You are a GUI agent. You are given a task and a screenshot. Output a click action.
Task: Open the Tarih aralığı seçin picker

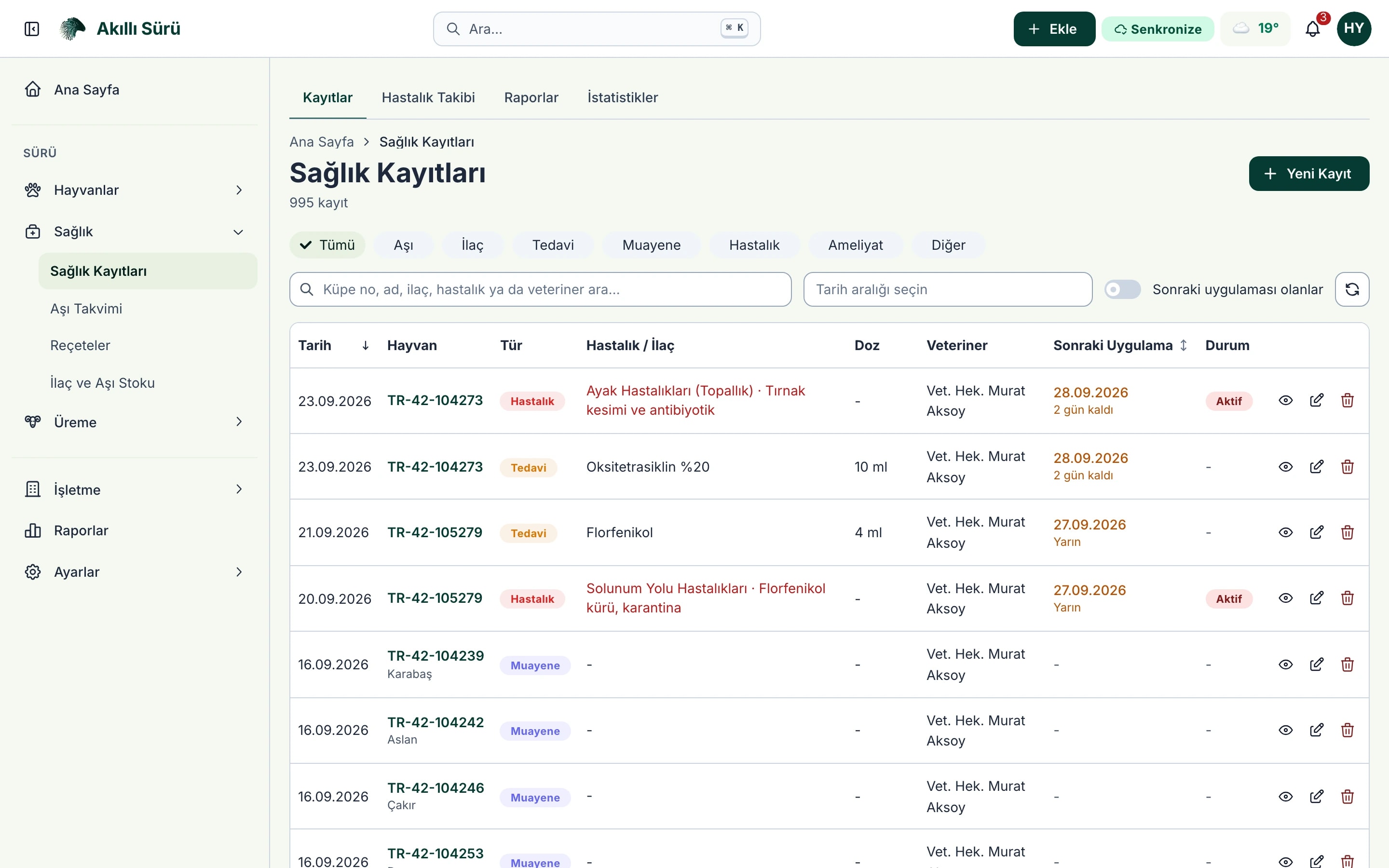(948, 289)
